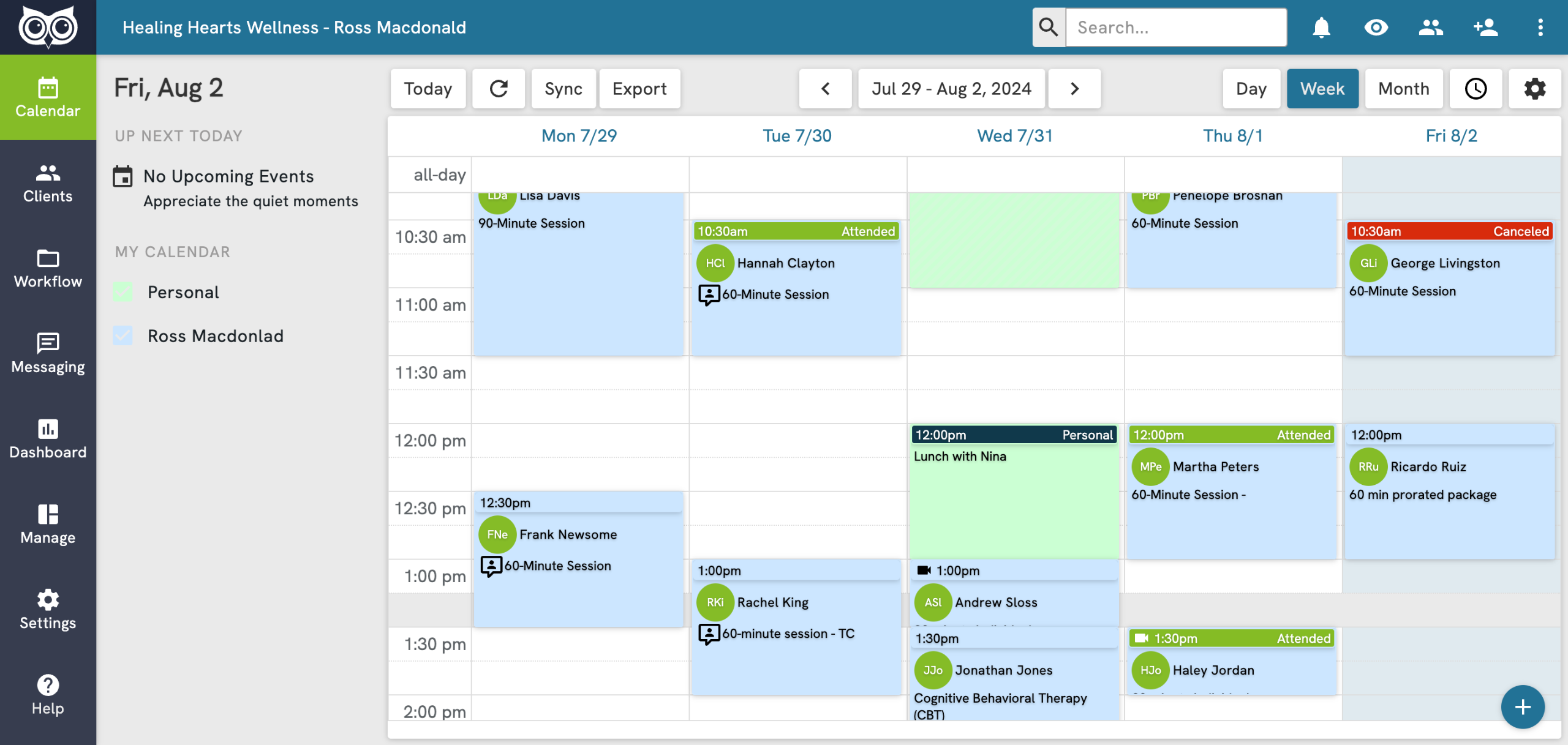This screenshot has height=745, width=1568.
Task: Click the Sync button
Action: pyautogui.click(x=563, y=89)
